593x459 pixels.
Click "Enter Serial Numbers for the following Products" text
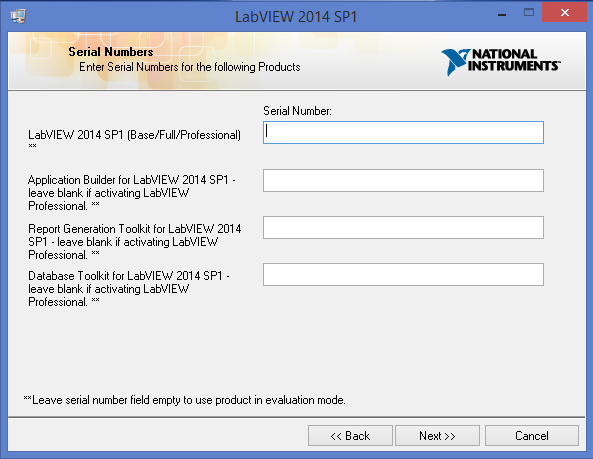pyautogui.click(x=189, y=67)
